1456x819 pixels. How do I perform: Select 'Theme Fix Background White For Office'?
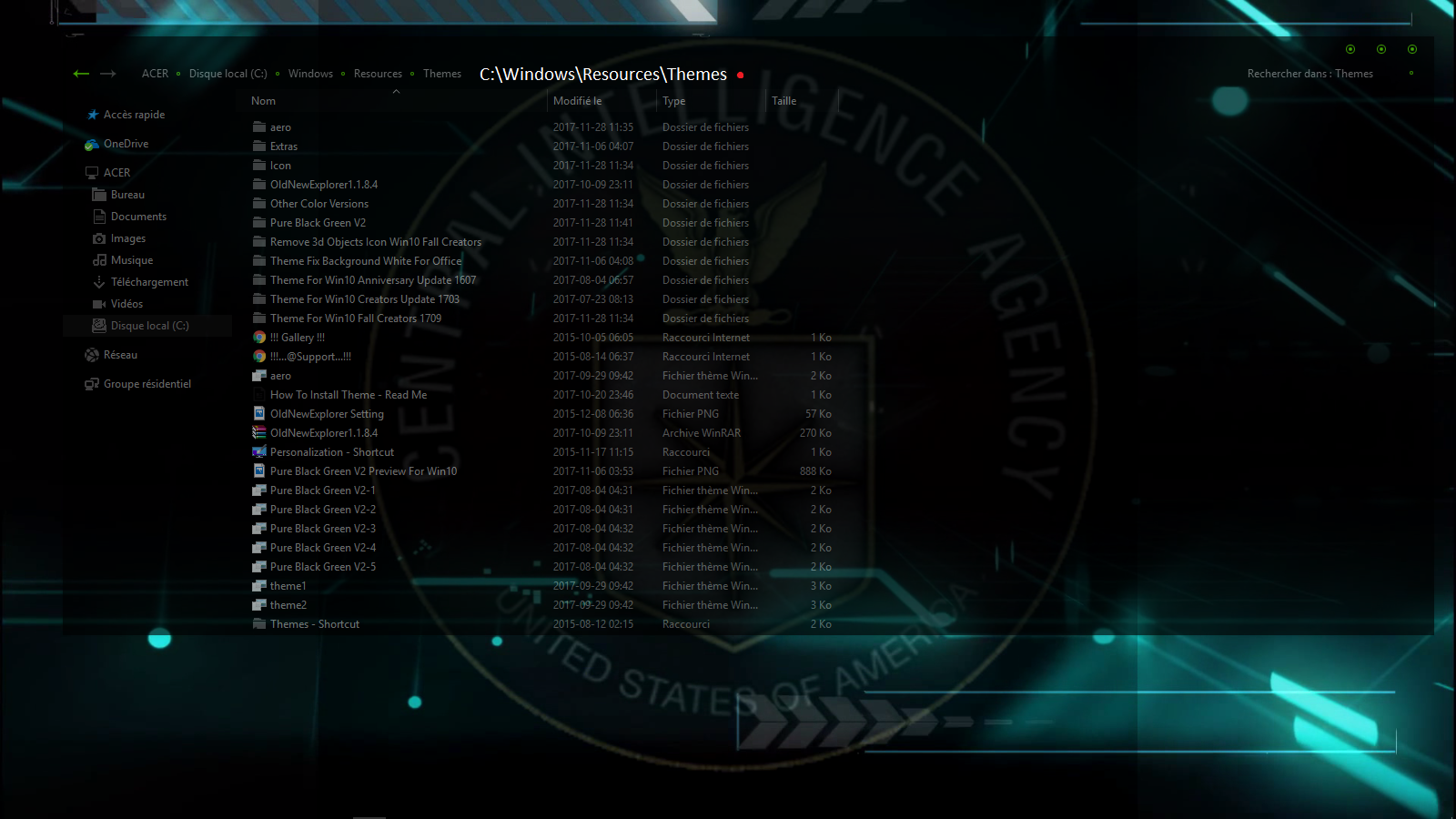[x=366, y=261]
